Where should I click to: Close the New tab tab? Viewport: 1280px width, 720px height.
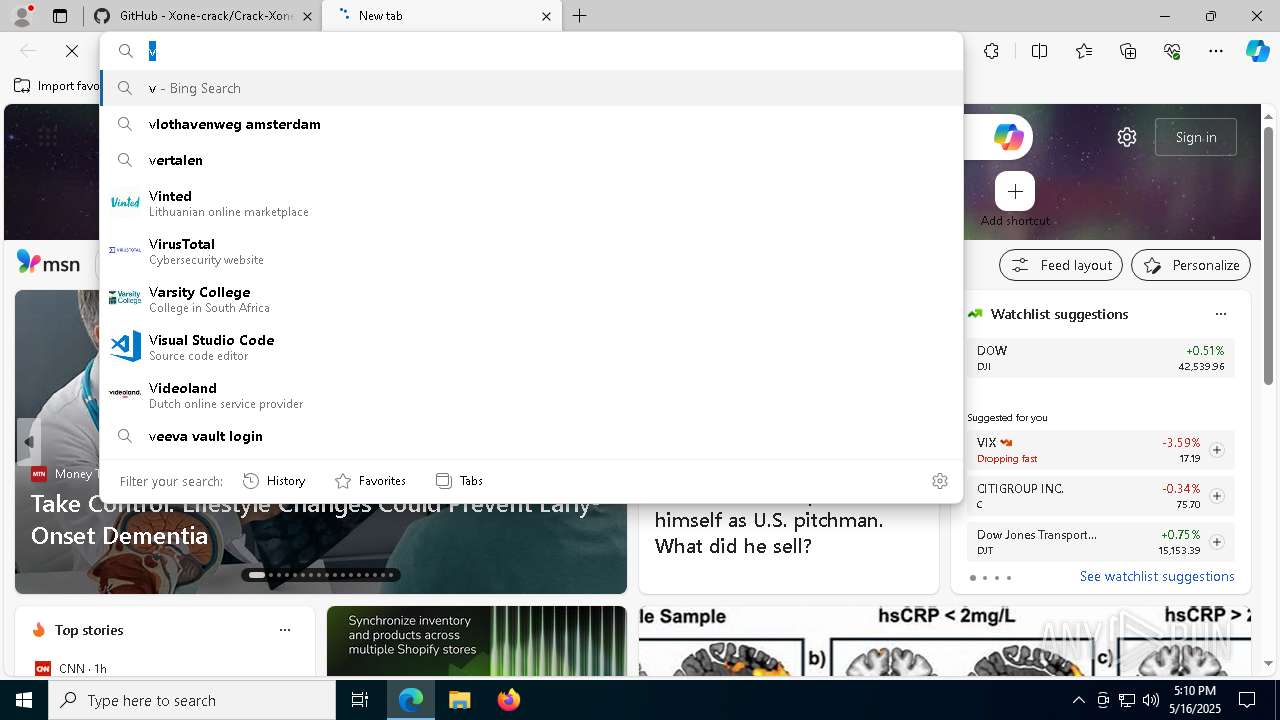tap(546, 16)
